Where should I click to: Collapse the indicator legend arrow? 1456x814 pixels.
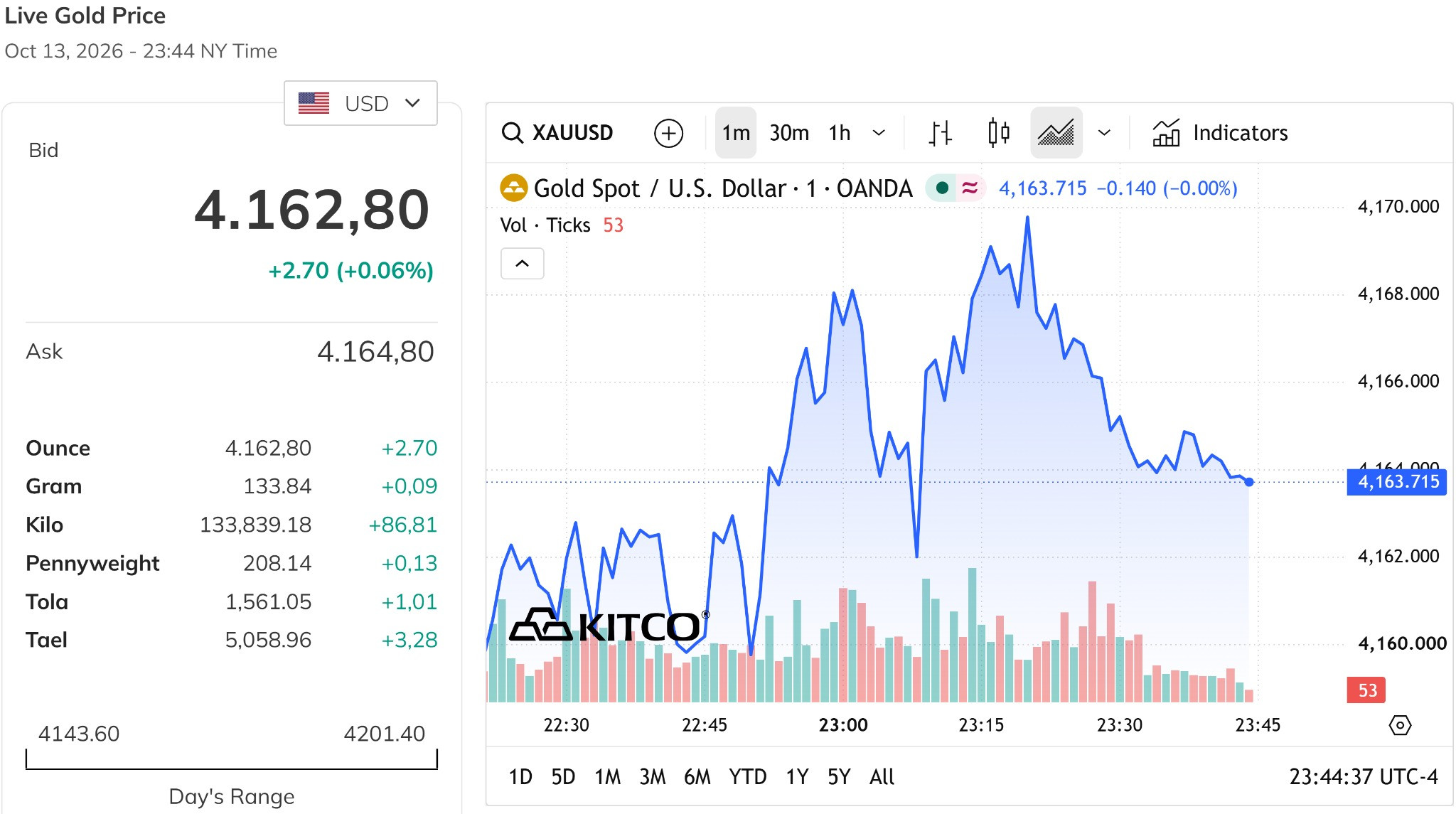click(523, 264)
